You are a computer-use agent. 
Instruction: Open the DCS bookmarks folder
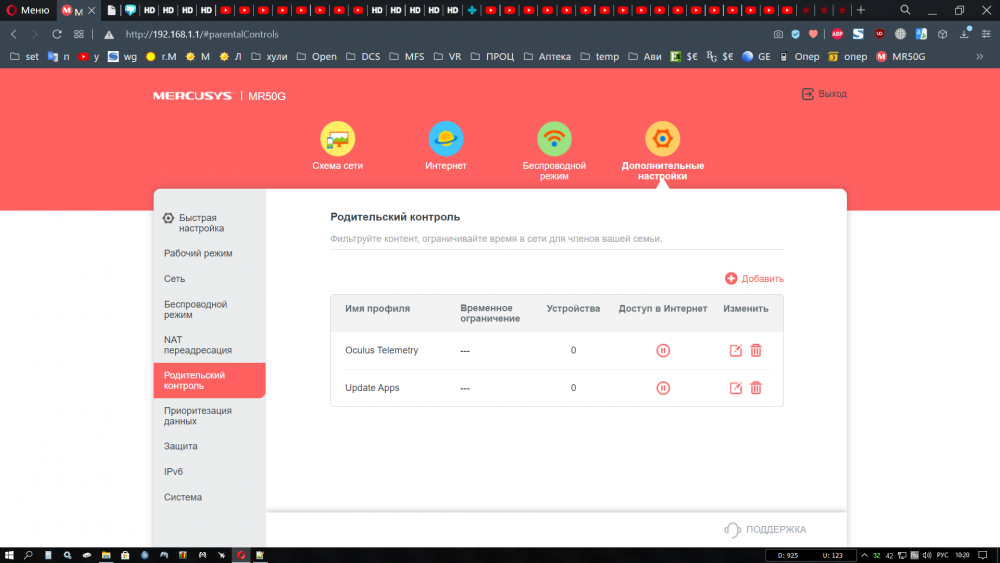(x=363, y=57)
